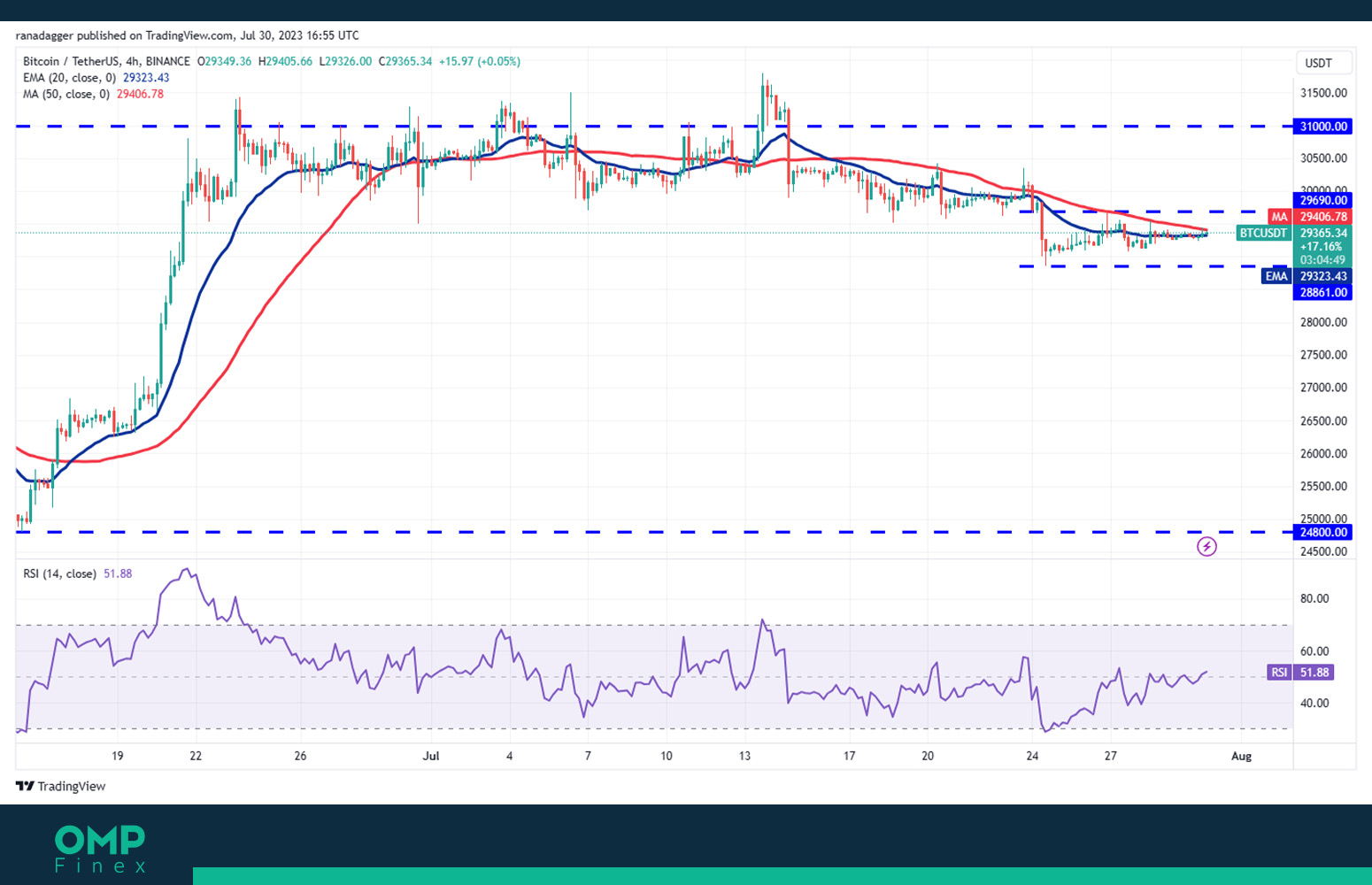Click the red MA 29406.78 label
The image size is (1372, 885).
coord(1309,217)
